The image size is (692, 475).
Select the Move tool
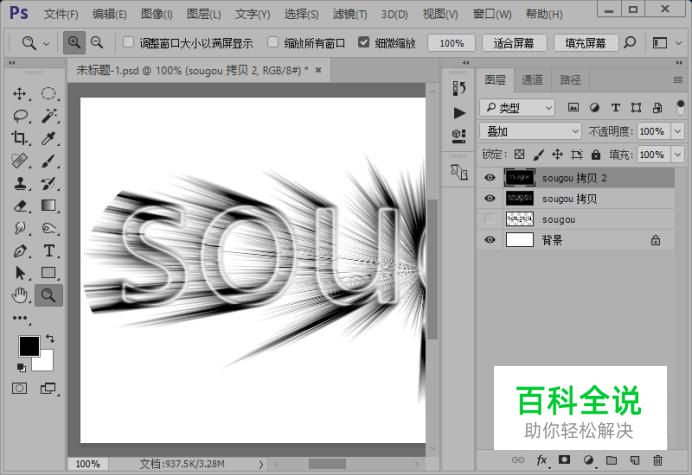[19, 94]
